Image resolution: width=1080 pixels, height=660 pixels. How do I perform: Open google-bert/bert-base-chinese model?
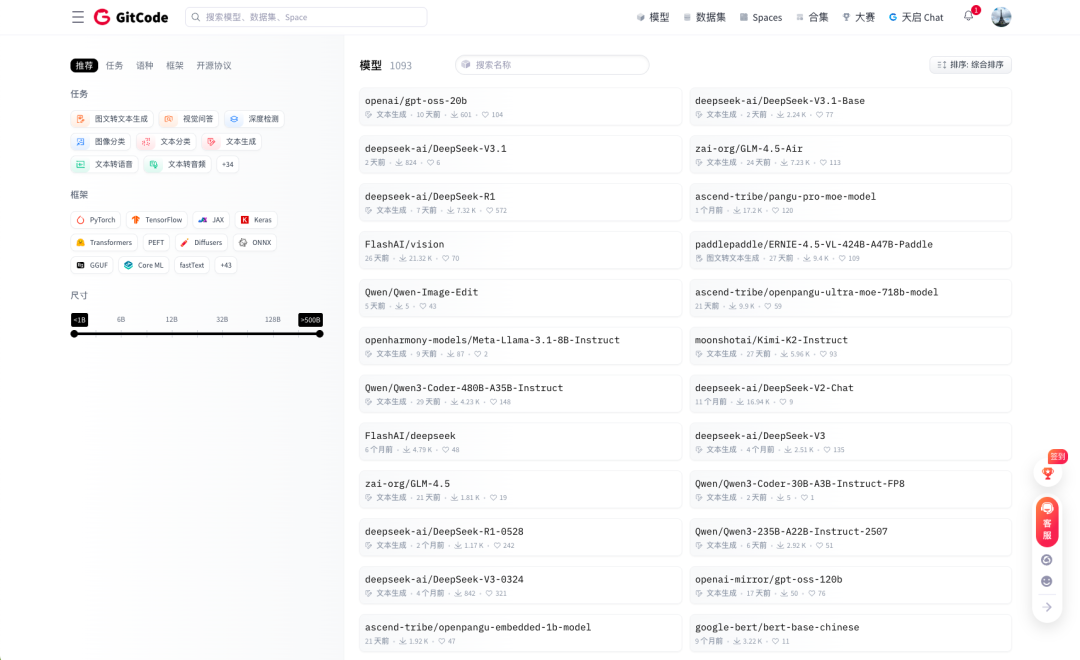point(850,633)
